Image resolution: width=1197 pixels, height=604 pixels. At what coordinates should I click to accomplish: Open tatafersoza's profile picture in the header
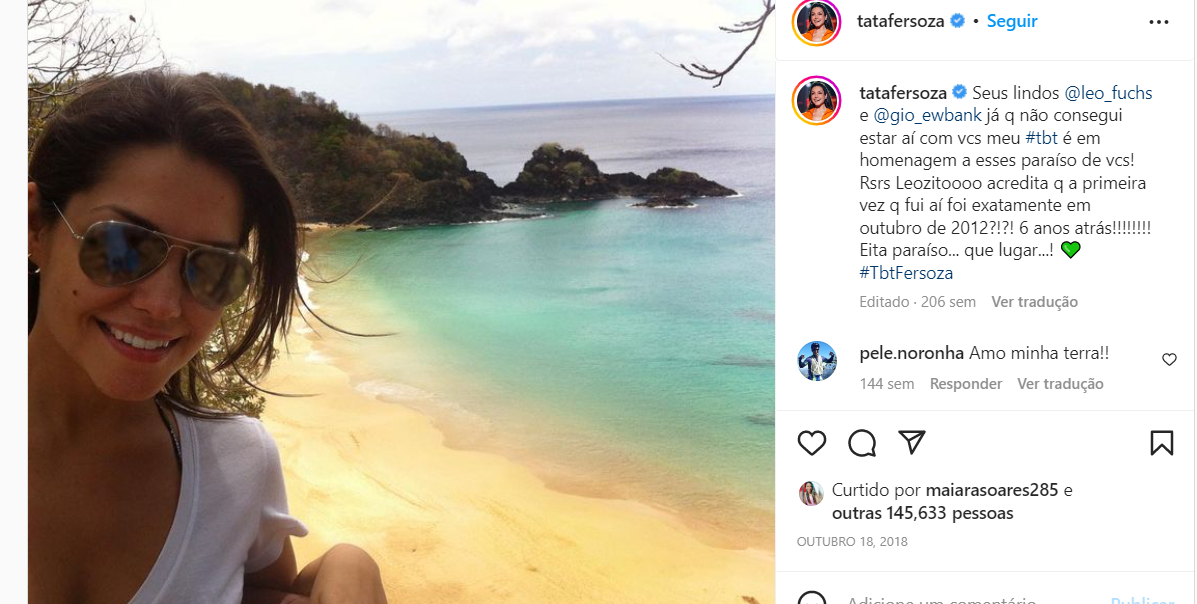[818, 20]
